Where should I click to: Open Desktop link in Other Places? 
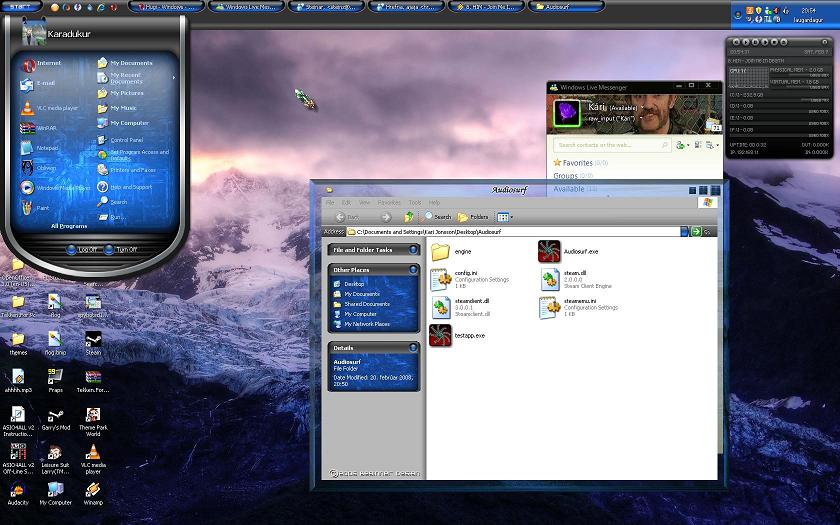(349, 284)
